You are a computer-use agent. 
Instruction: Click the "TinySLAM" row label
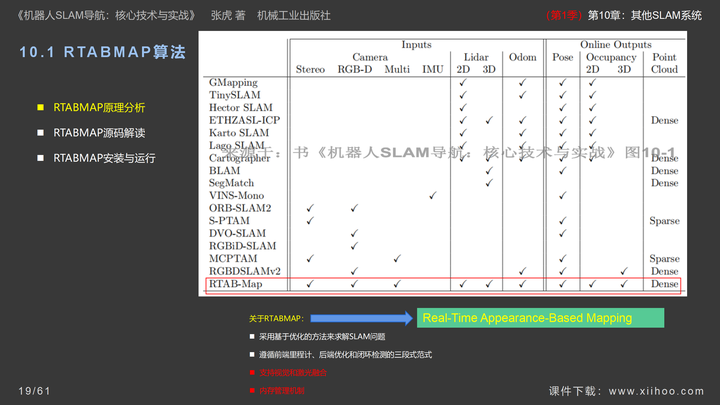pyautogui.click(x=235, y=95)
